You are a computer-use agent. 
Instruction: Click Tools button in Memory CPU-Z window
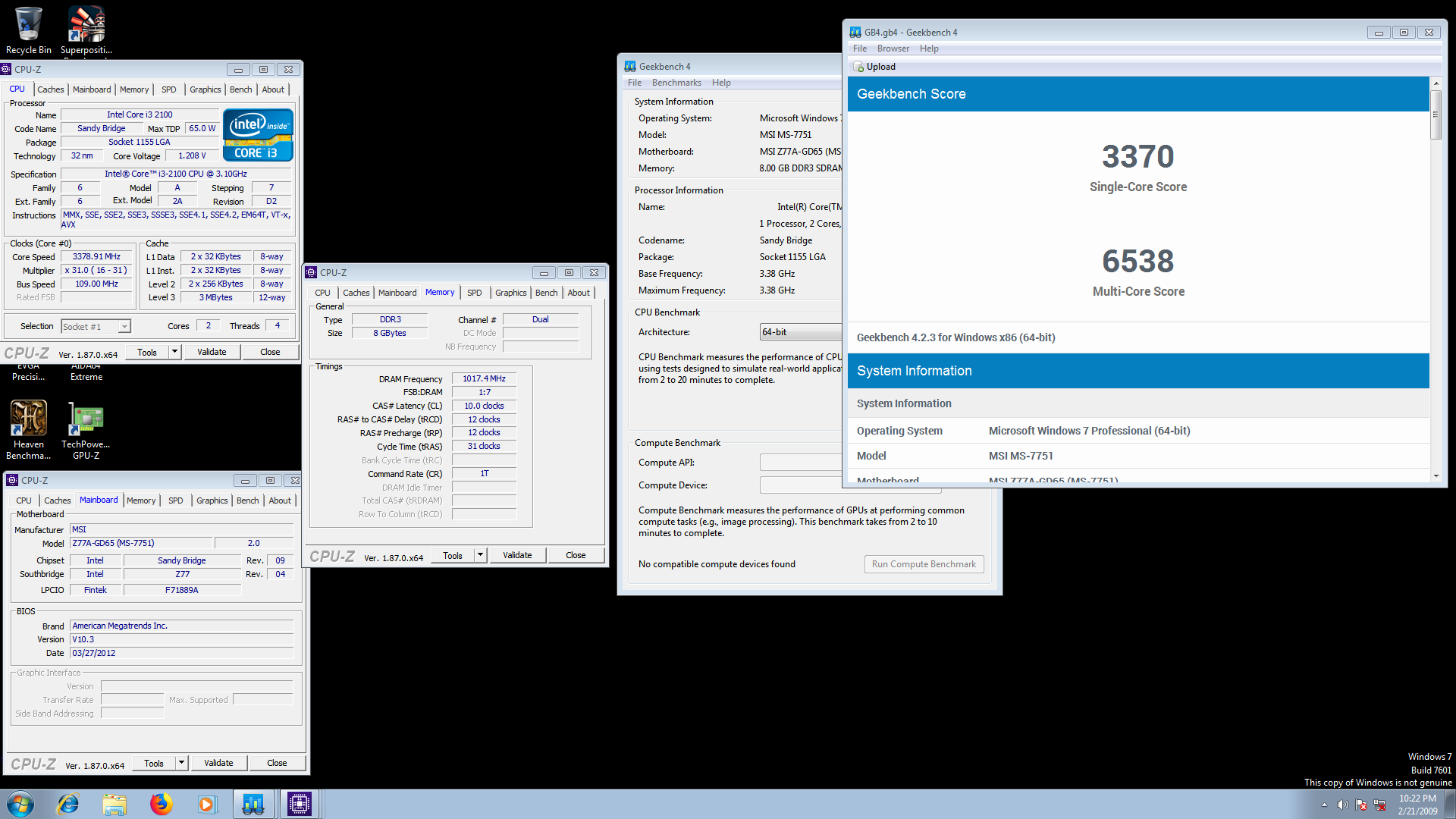point(453,555)
